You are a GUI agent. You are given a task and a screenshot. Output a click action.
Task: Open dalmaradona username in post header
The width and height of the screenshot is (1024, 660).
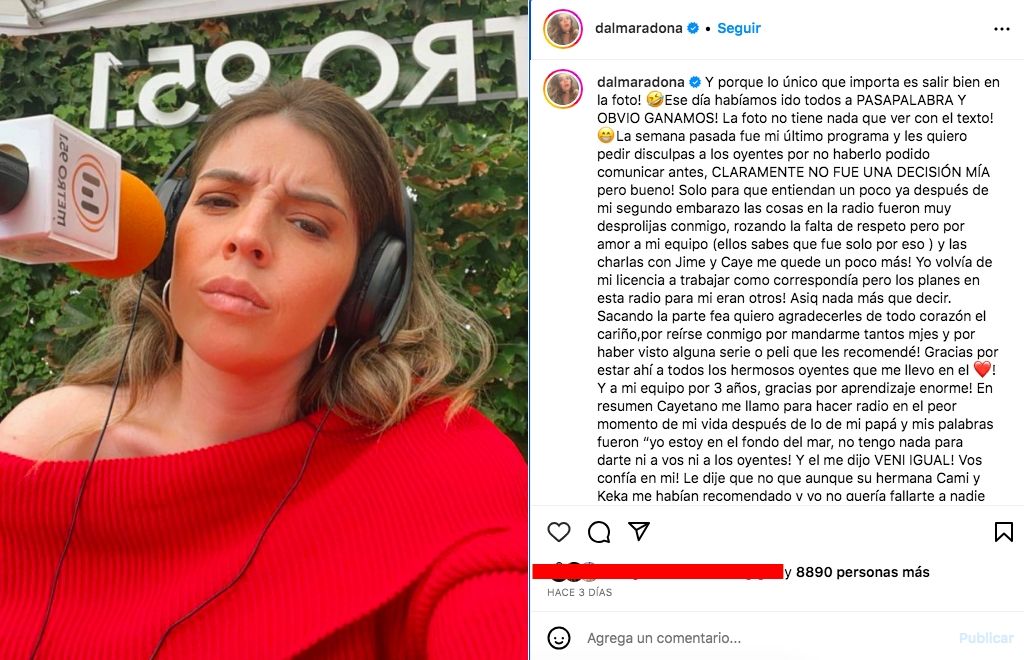(639, 28)
